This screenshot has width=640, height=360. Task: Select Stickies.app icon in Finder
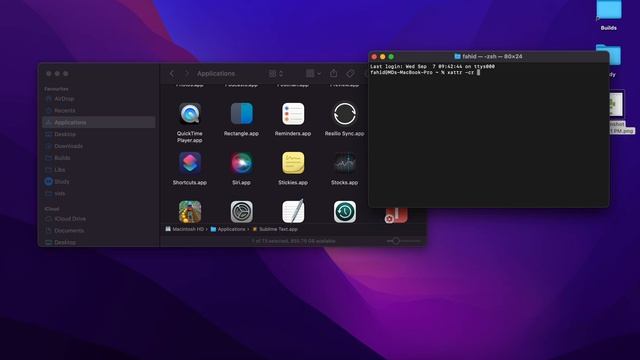pos(293,163)
